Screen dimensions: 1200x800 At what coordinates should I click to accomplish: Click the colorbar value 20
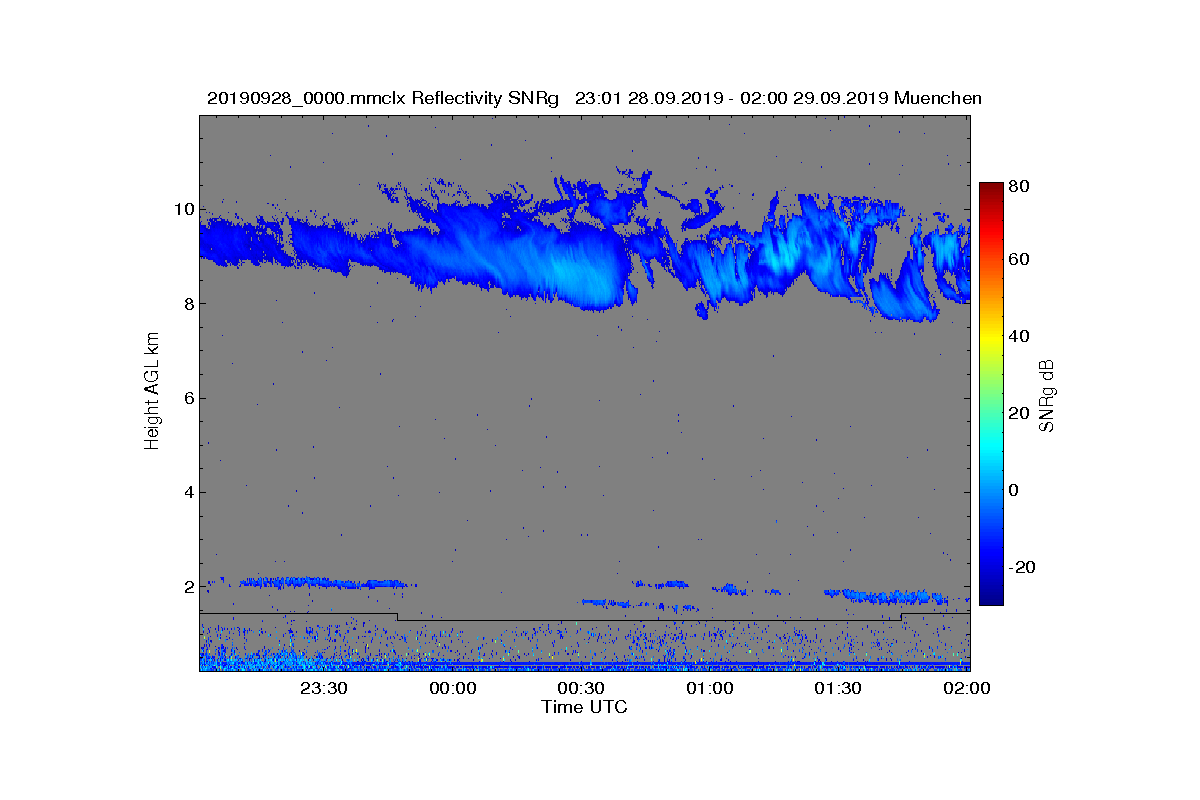click(x=1020, y=413)
